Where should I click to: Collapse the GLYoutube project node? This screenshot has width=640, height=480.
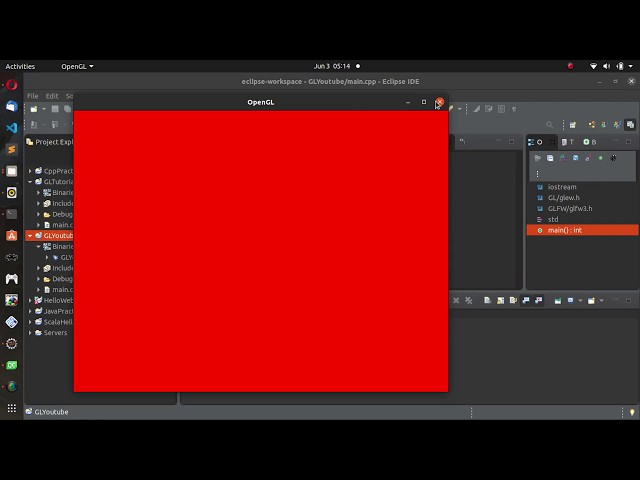30,236
